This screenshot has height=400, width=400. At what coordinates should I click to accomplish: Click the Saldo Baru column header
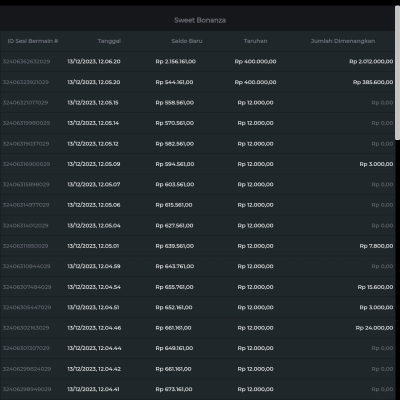187,41
